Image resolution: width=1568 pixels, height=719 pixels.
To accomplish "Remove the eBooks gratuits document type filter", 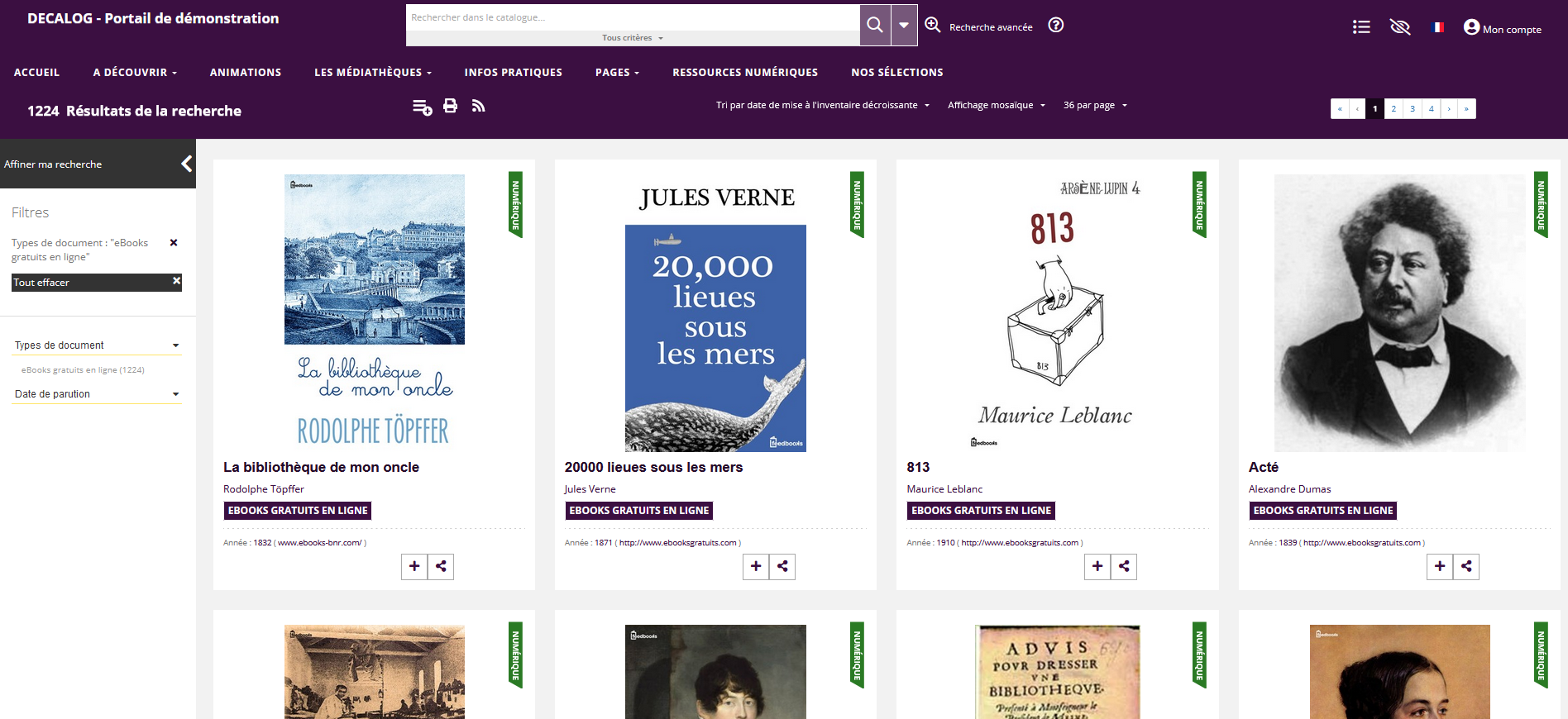I will click(174, 243).
